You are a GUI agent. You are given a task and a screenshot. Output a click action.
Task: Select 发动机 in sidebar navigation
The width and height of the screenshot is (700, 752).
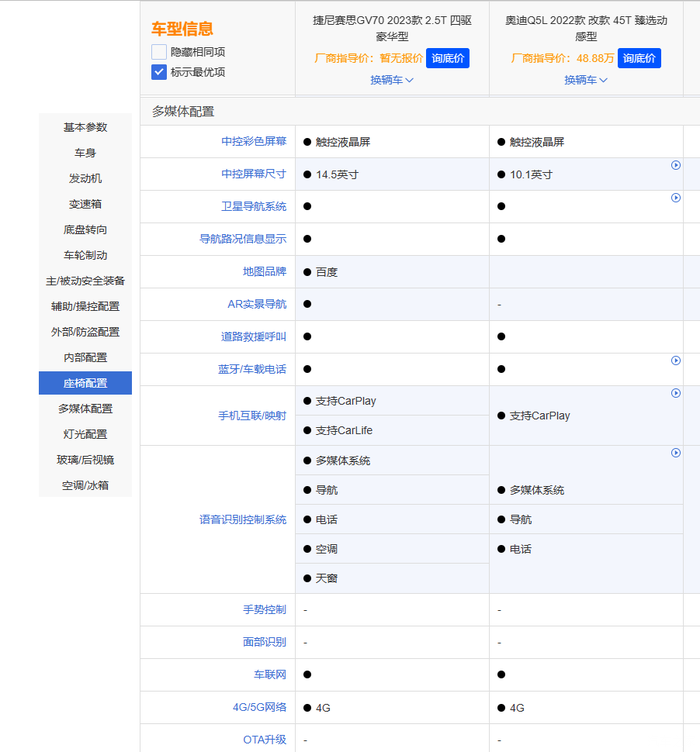tap(85, 178)
